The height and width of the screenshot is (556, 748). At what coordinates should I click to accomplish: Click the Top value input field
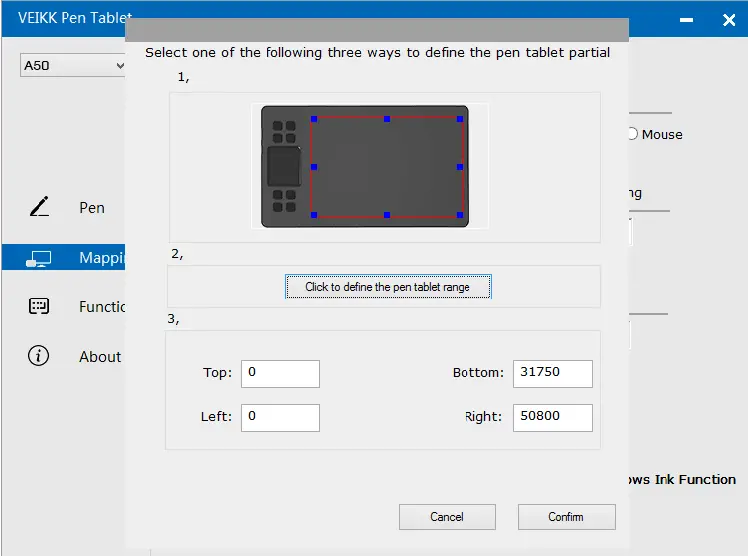click(x=280, y=374)
